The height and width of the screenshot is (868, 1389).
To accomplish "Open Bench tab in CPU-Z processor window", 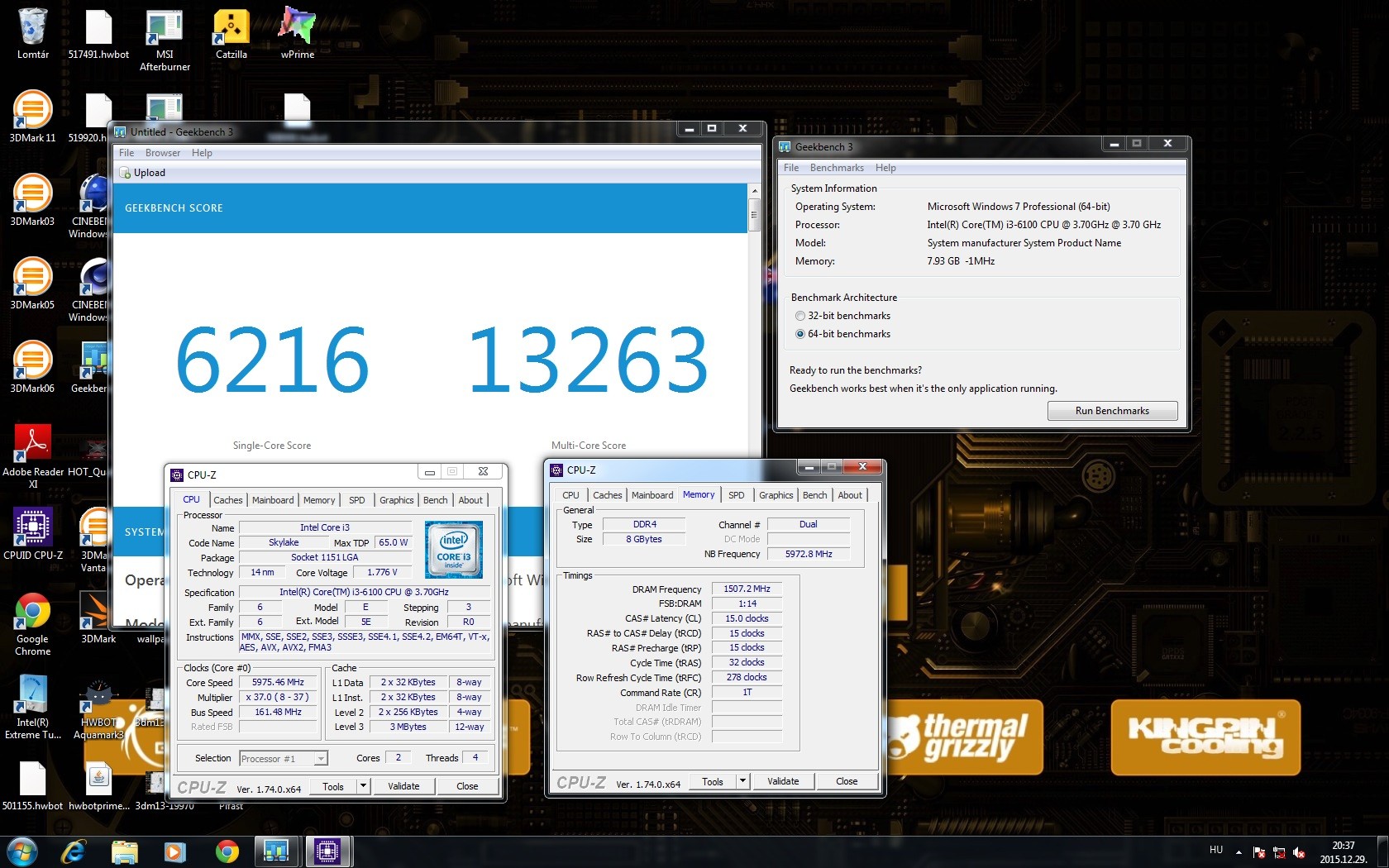I will (436, 500).
